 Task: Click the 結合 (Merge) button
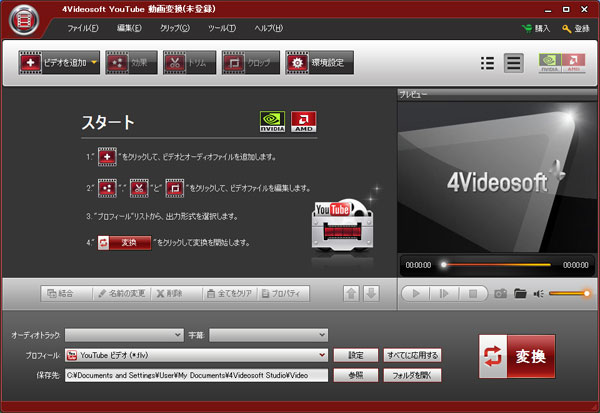60,294
